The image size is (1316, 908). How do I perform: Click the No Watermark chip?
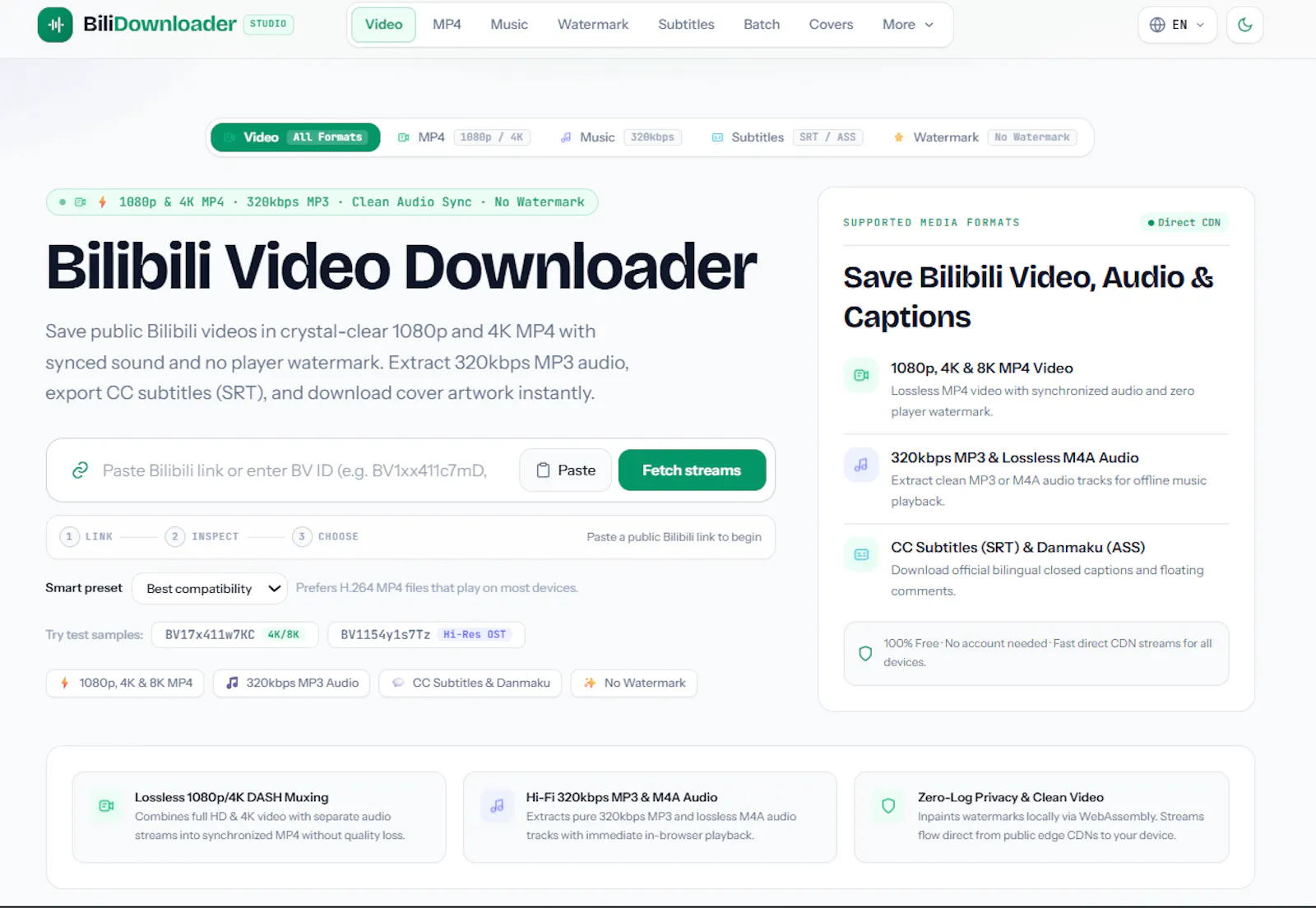tap(634, 683)
